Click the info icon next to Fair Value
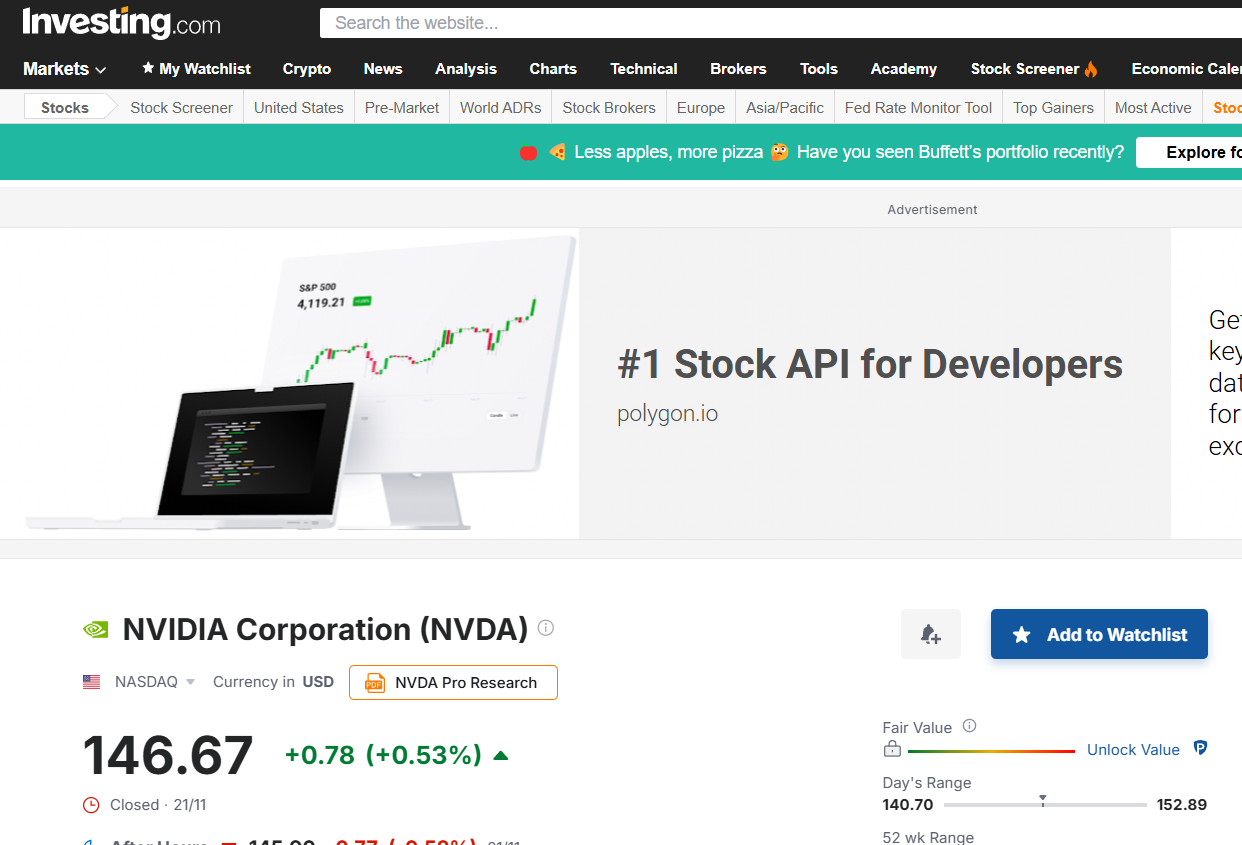This screenshot has height=845, width=1242. (x=969, y=727)
